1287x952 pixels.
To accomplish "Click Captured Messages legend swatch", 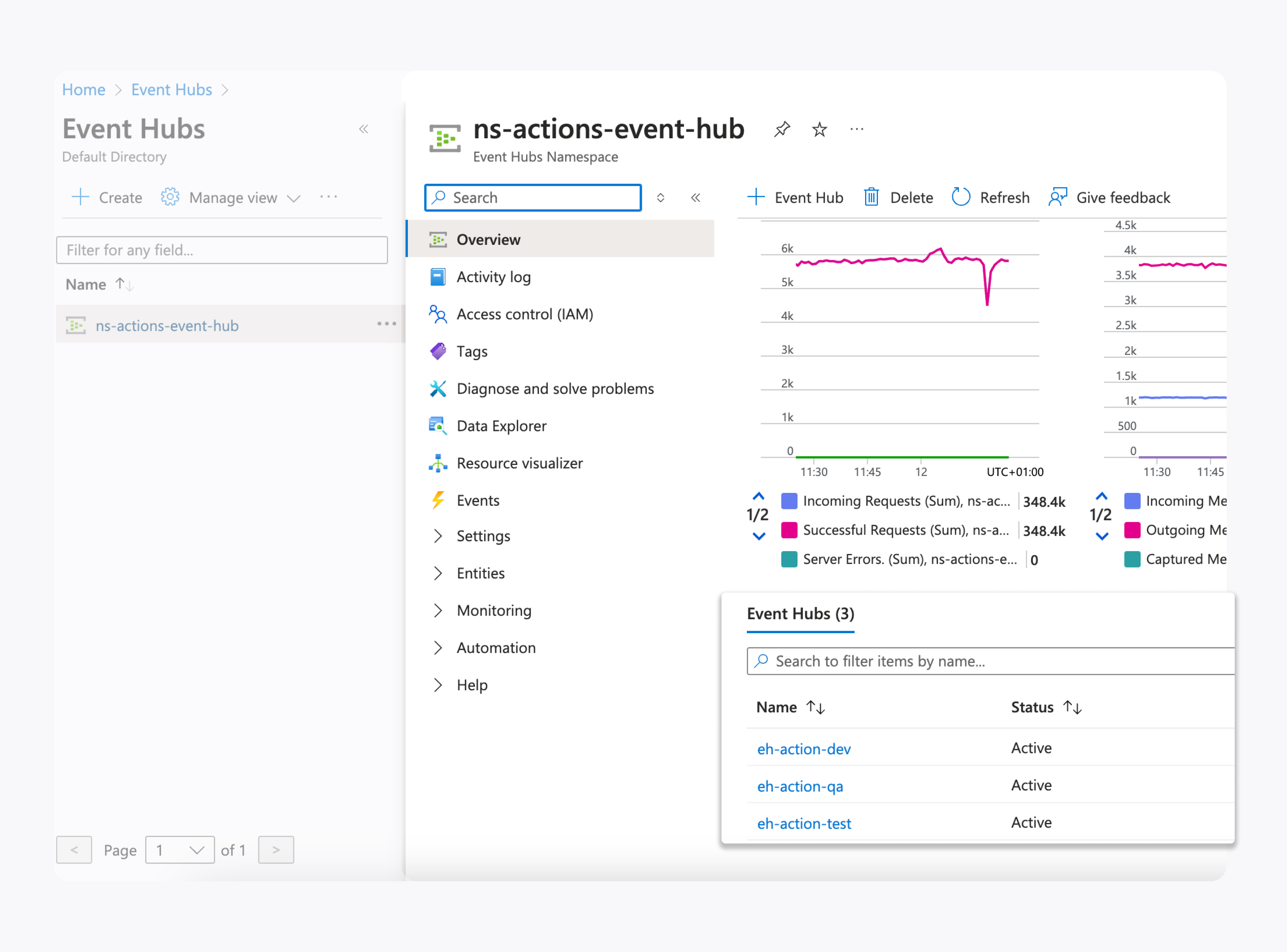I will [x=1132, y=560].
